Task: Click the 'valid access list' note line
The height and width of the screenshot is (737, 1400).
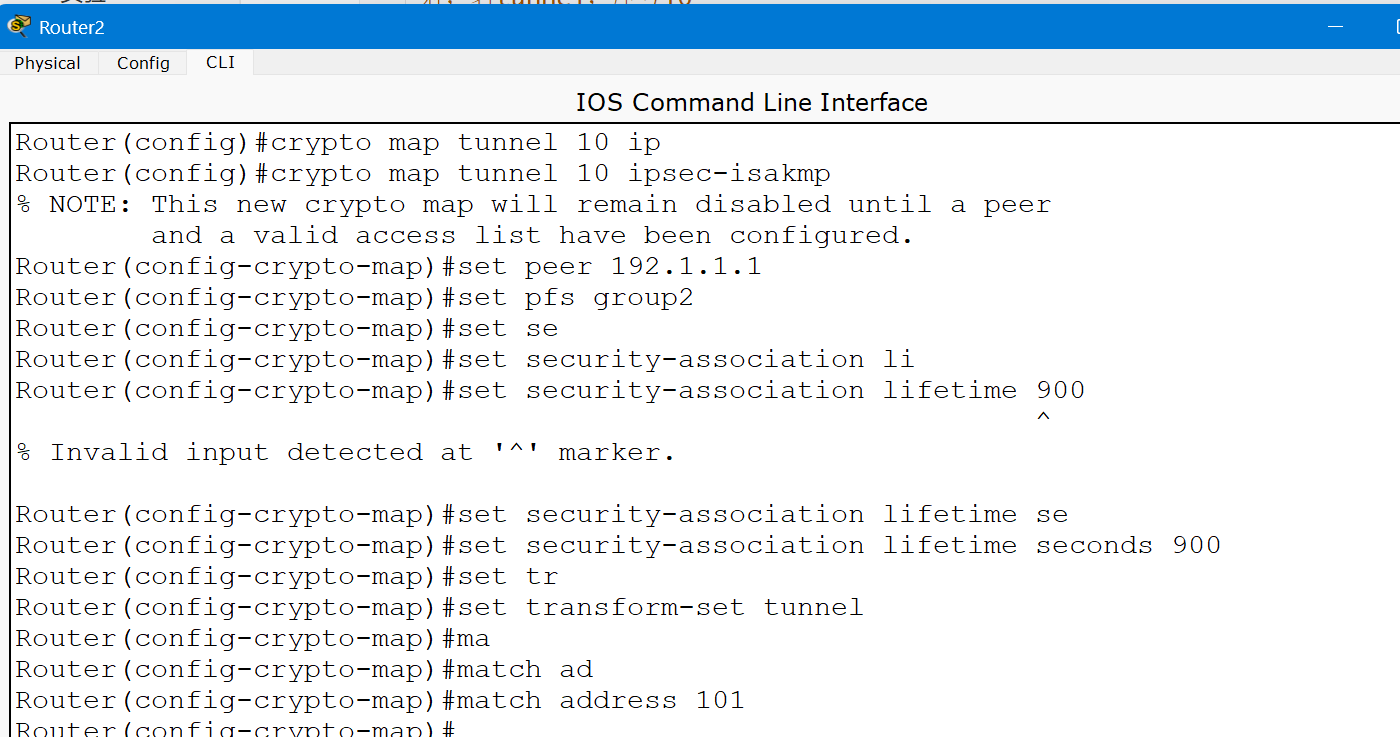Action: coord(532,236)
